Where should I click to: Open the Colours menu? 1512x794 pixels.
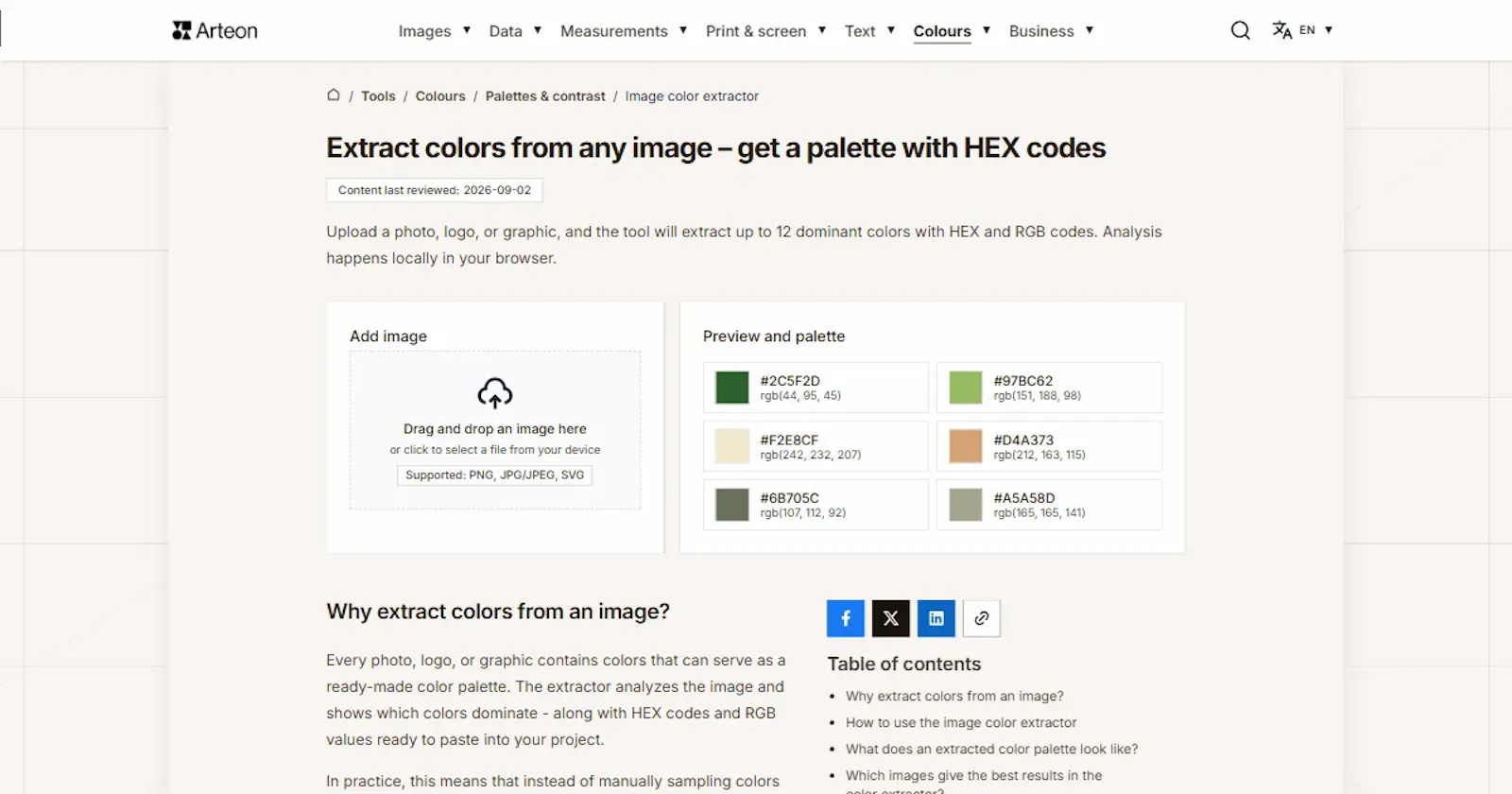click(x=942, y=31)
